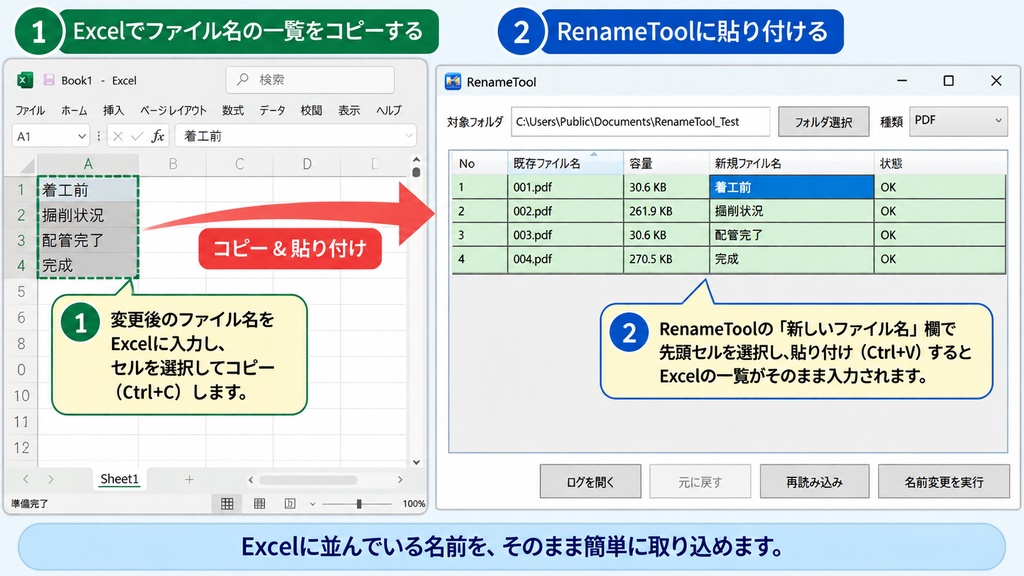This screenshot has width=1024, height=576.
Task: Click the Excel vertical scroll up arrow
Action: [416, 159]
